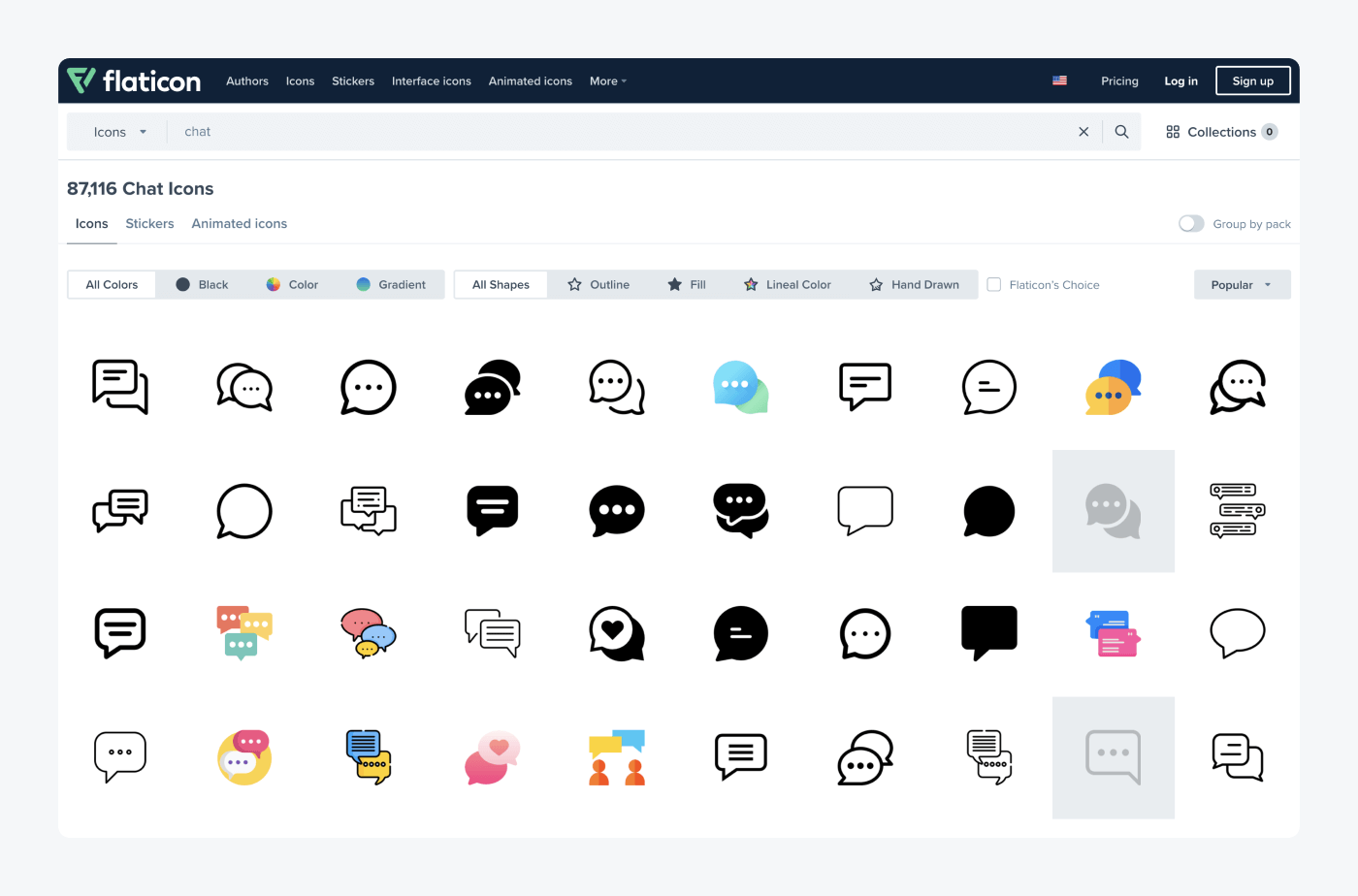Open the Animated icons navigation item
Image resolution: width=1358 pixels, height=896 pixels.
pos(530,81)
